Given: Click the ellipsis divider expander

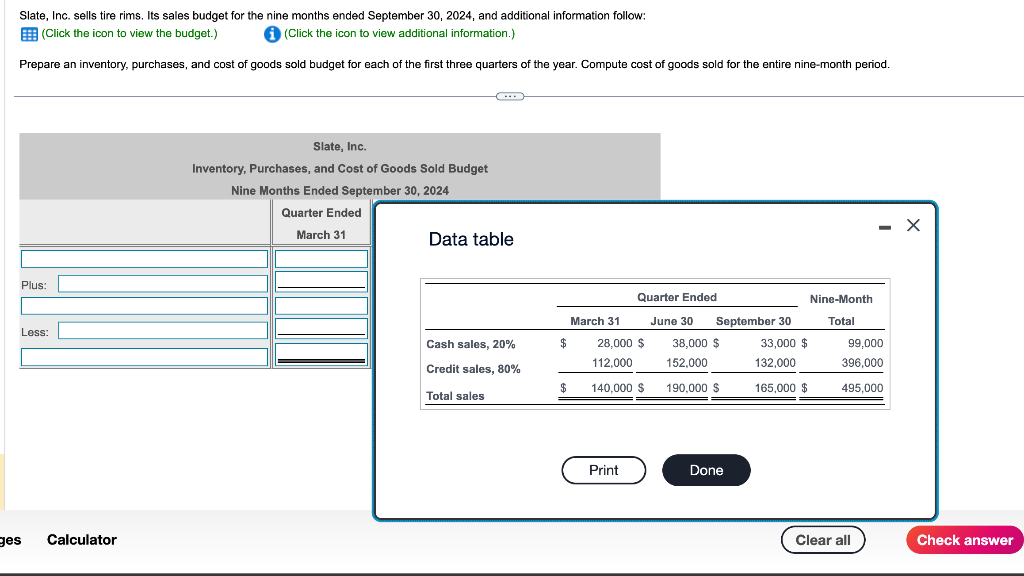Looking at the screenshot, I should tap(510, 97).
